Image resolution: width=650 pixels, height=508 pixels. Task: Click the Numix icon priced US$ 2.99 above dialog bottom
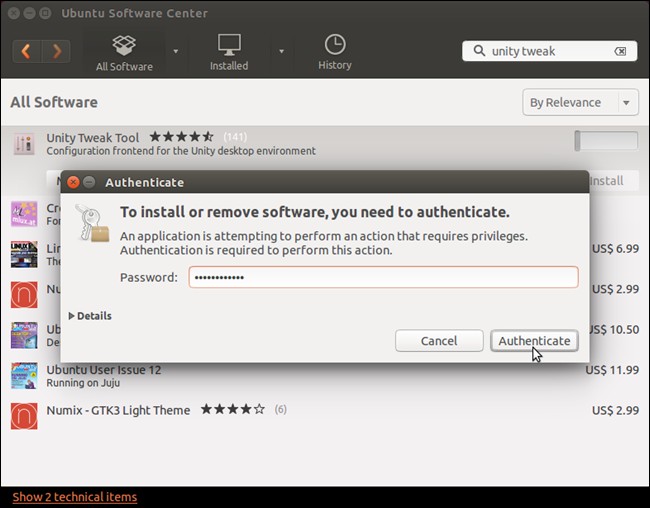[x=24, y=295]
